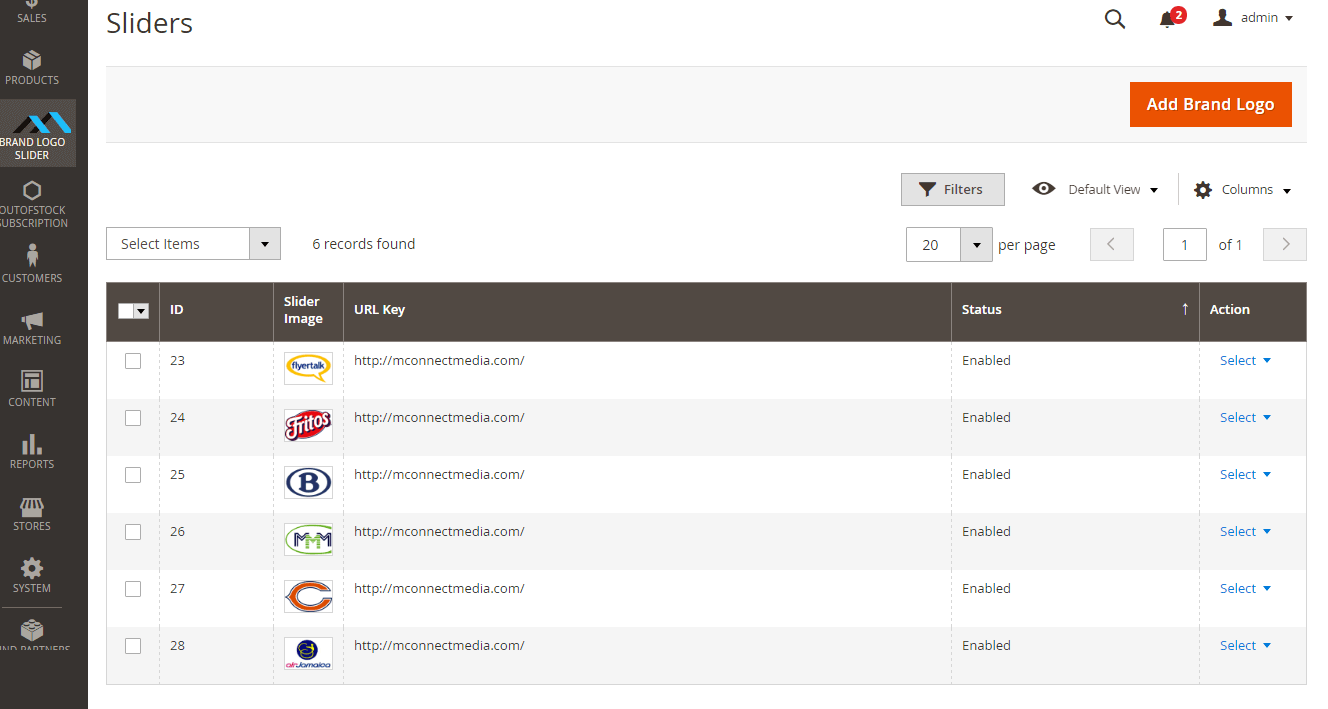Open the notifications bell icon
The image size is (1328, 709).
click(1167, 19)
